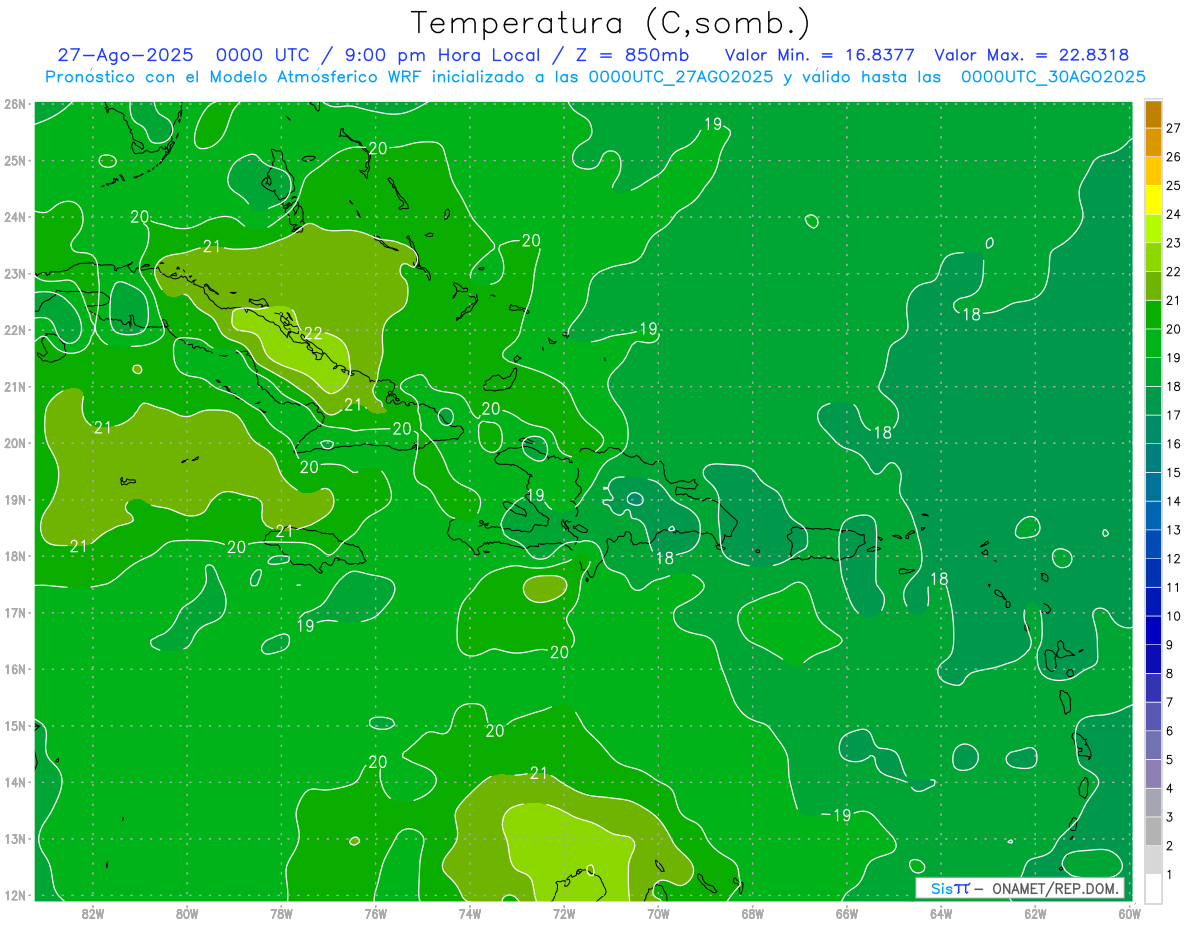Click the '23N' latitude axis label
The height and width of the screenshot is (927, 1200).
(x=14, y=273)
